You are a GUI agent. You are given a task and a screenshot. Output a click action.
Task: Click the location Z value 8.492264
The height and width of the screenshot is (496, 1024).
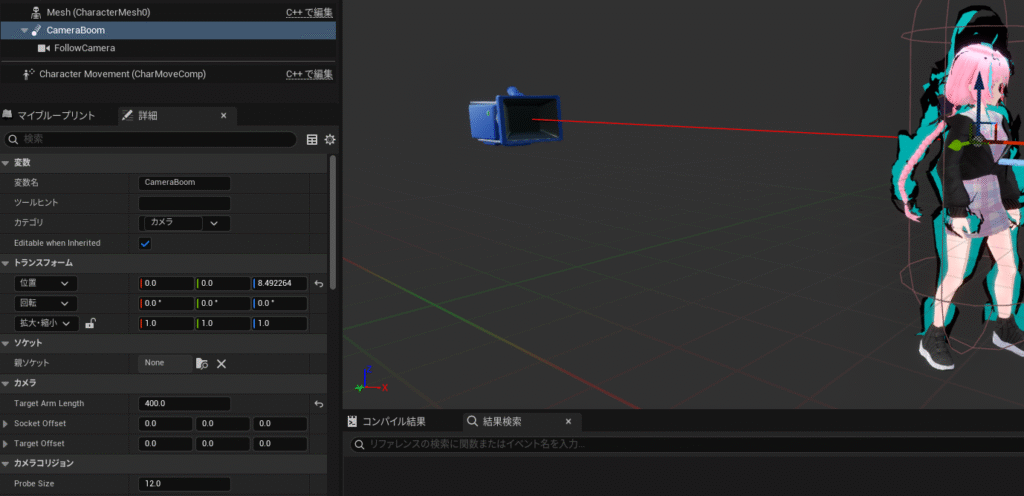280,283
